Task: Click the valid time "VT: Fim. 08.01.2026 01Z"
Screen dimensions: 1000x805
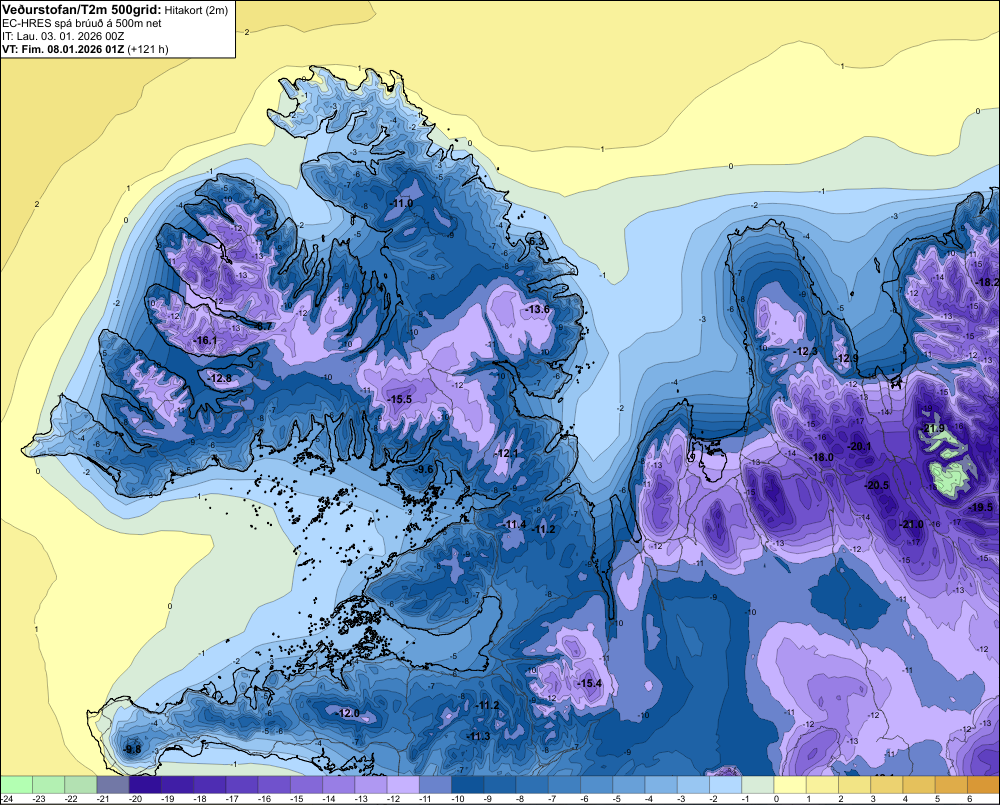Action: click(x=63, y=49)
